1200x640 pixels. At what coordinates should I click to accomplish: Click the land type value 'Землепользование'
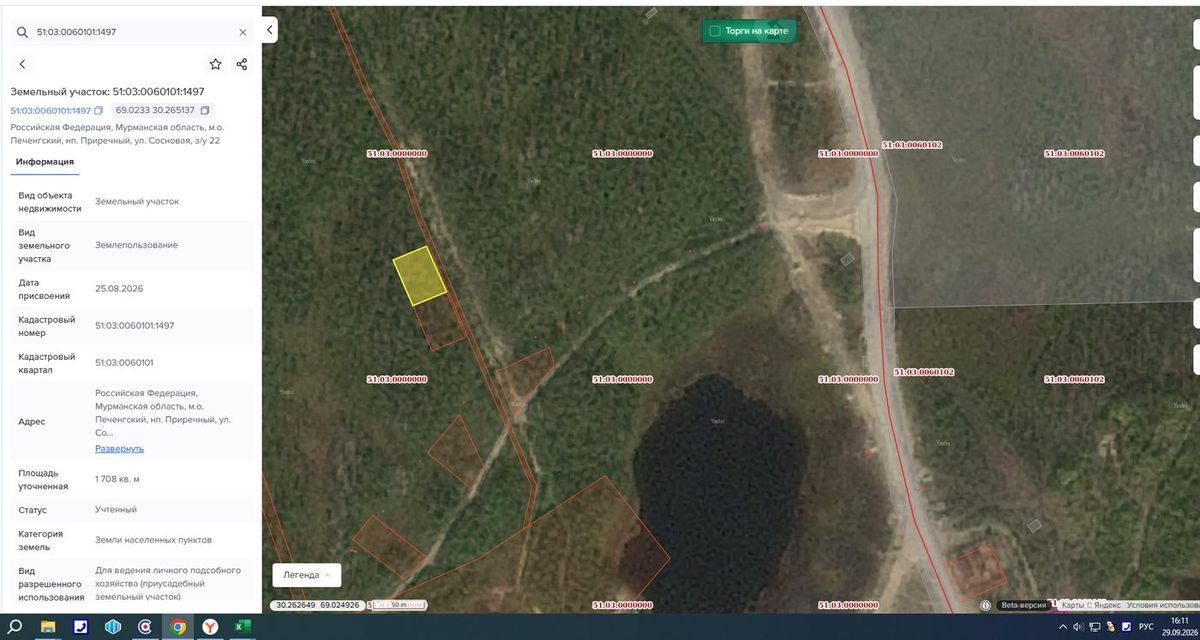pyautogui.click(x=137, y=245)
